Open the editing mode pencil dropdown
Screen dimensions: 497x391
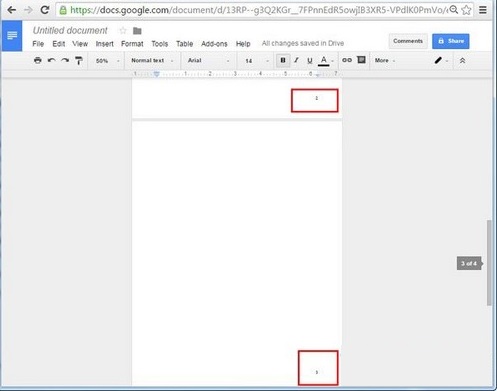click(441, 60)
